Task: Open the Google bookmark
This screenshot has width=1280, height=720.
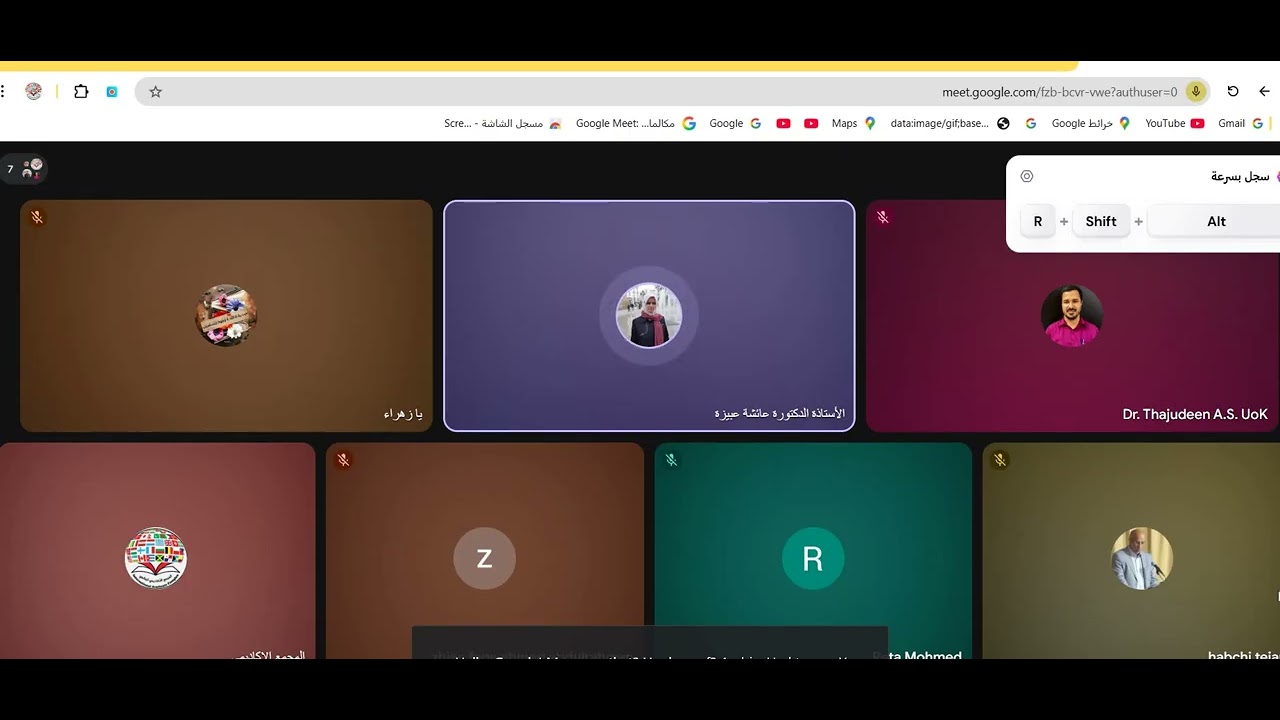Action: click(735, 123)
